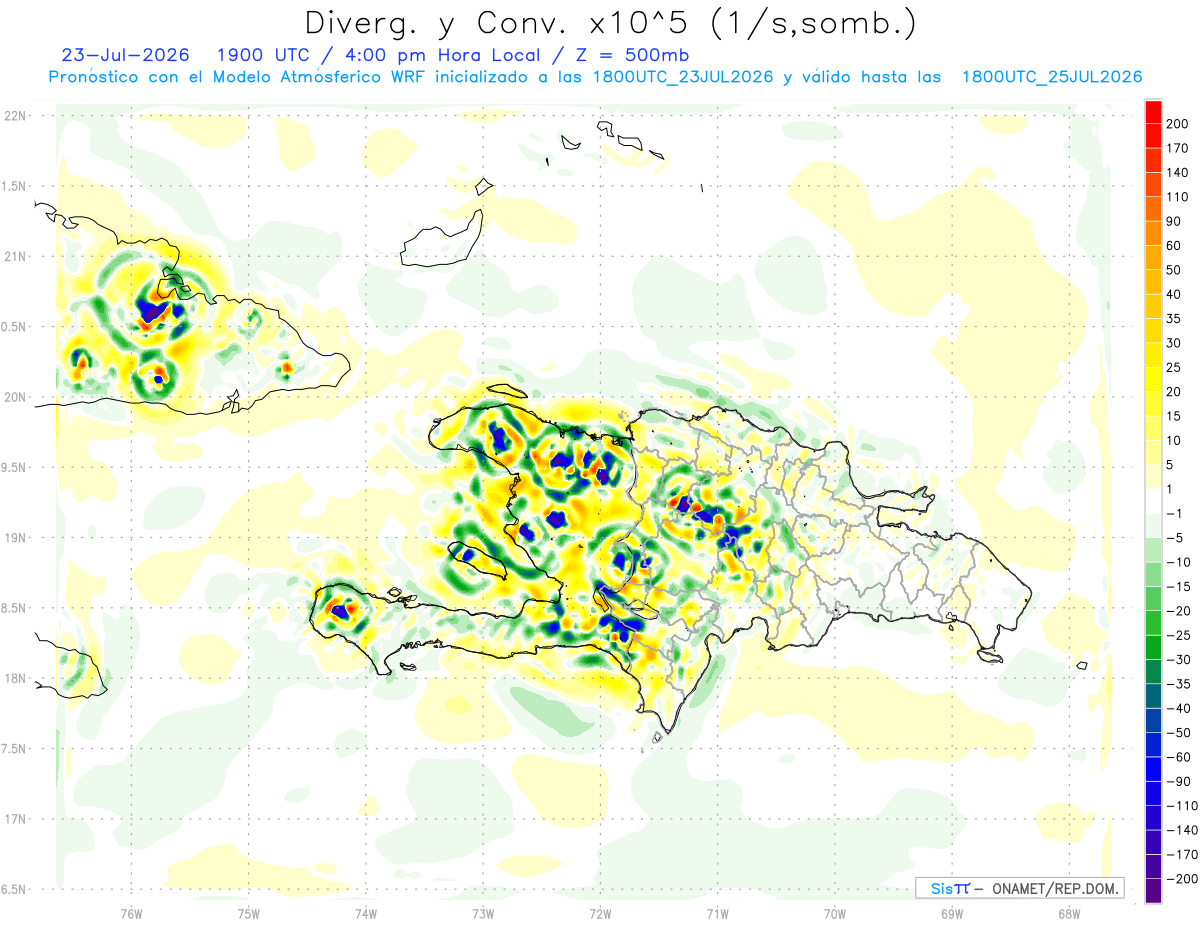Click colorbar value "25" in yellow range

(x=1175, y=368)
